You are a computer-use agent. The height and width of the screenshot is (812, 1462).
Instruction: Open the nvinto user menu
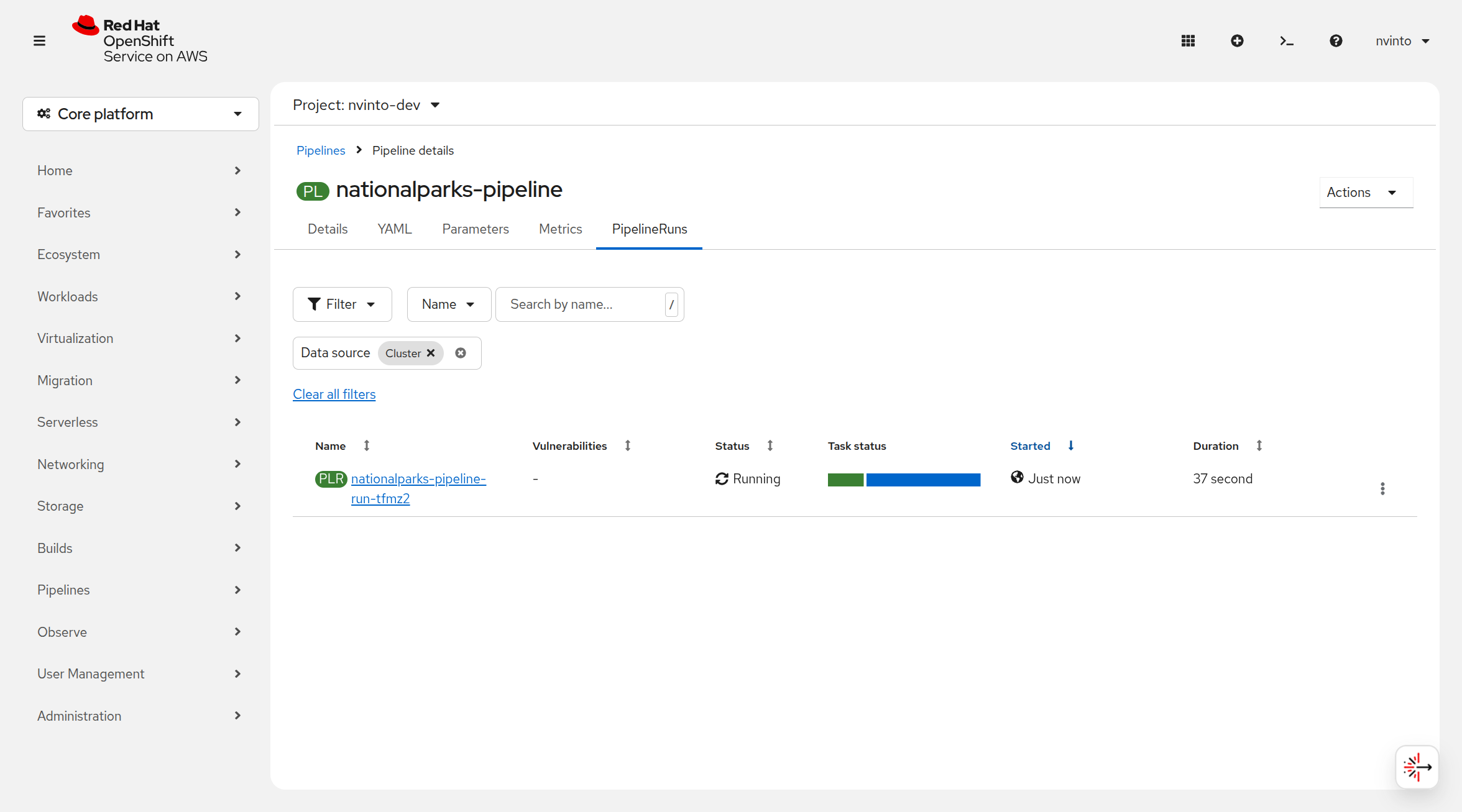point(1402,41)
